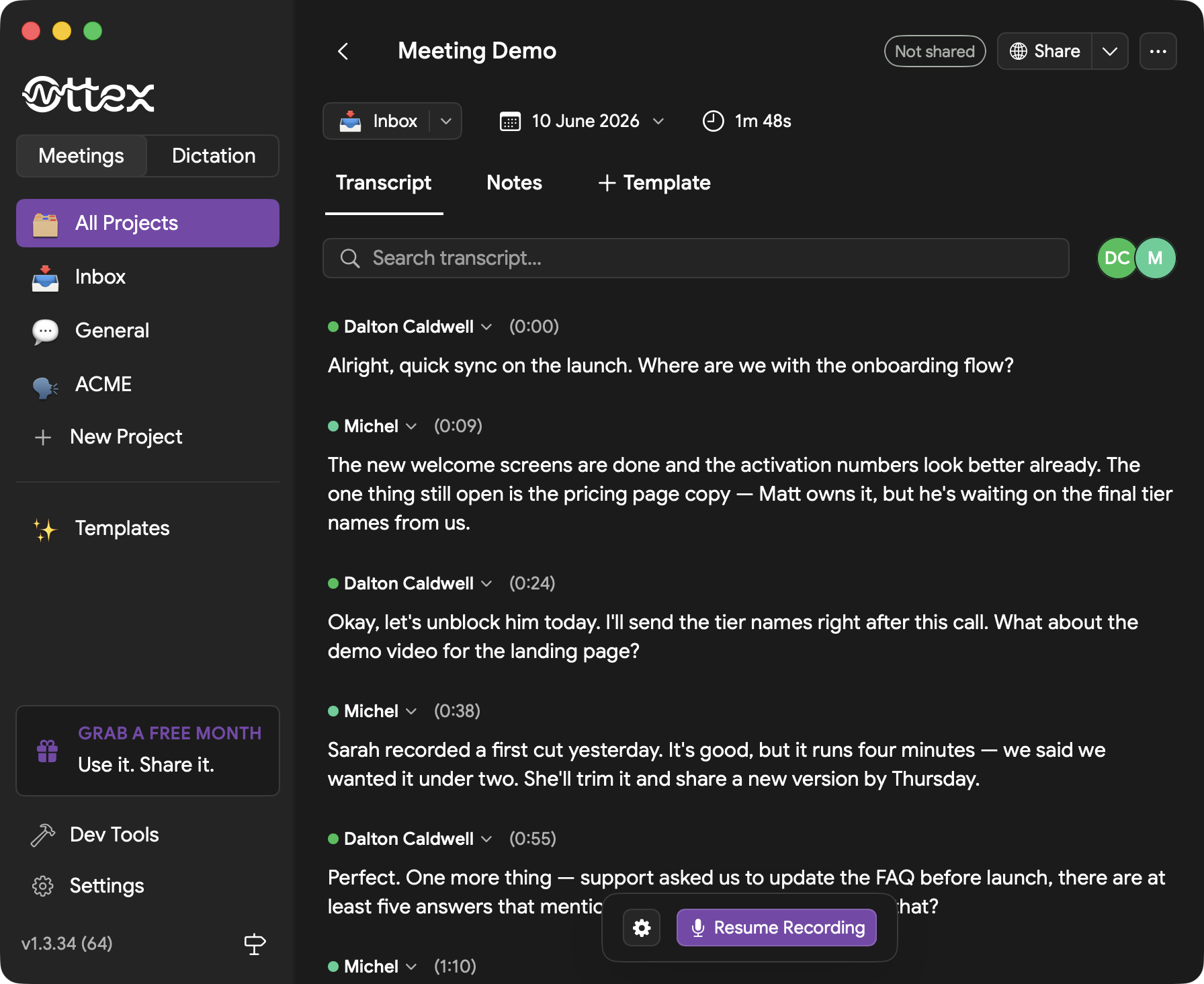Viewport: 1204px width, 984px height.
Task: Click the Templates sparkle icon
Action: point(45,529)
